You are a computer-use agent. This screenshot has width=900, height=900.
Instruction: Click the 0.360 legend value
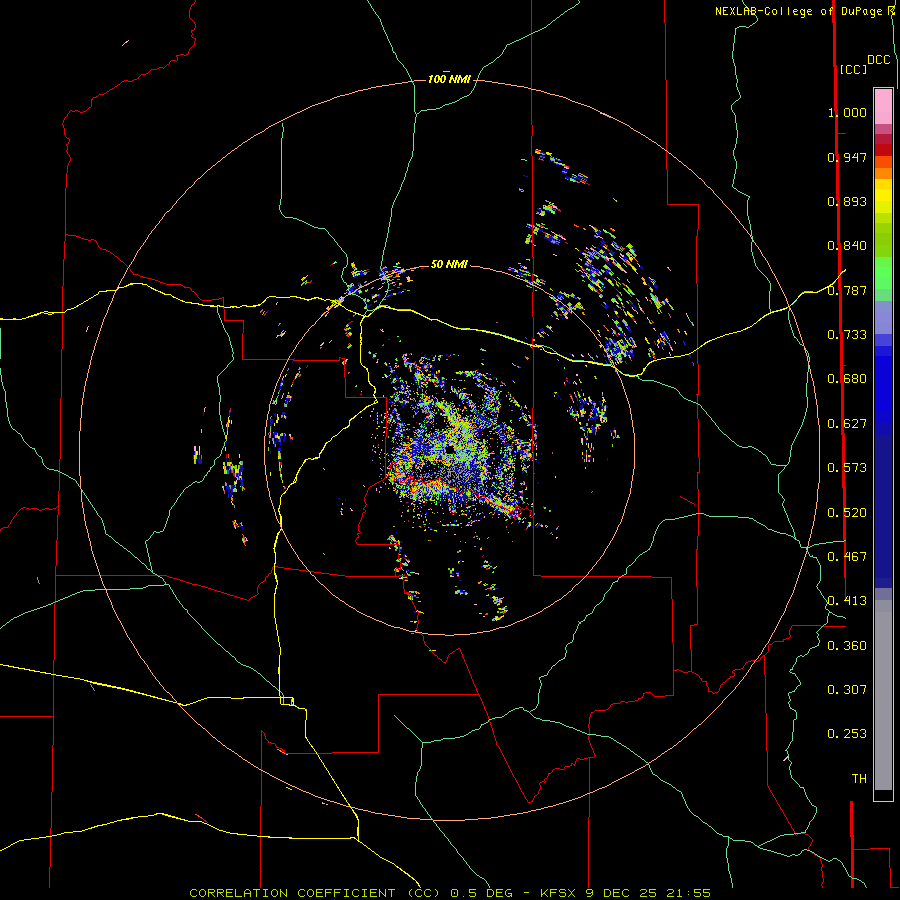pos(847,646)
